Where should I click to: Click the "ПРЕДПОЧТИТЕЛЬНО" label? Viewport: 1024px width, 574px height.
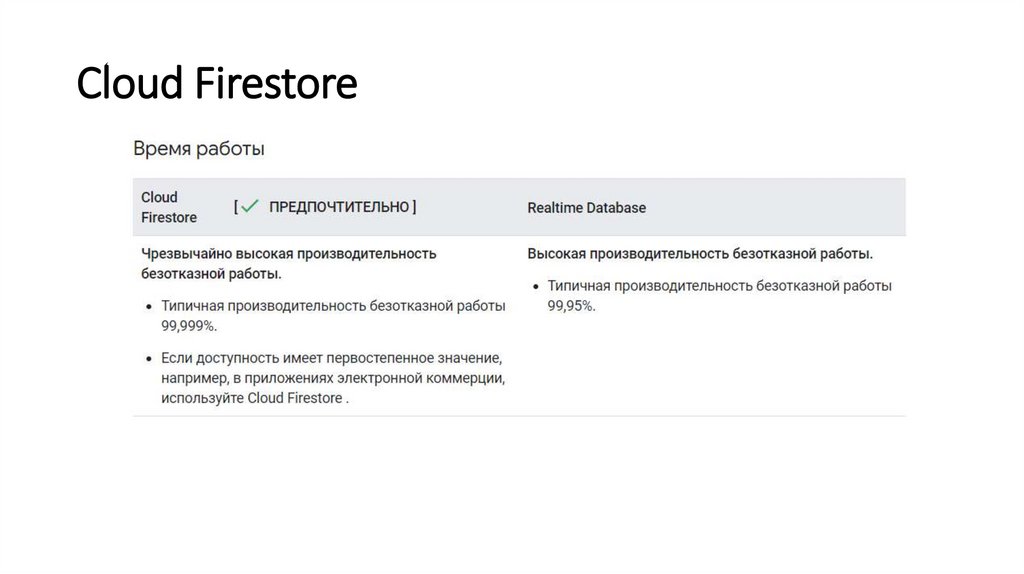pos(339,207)
